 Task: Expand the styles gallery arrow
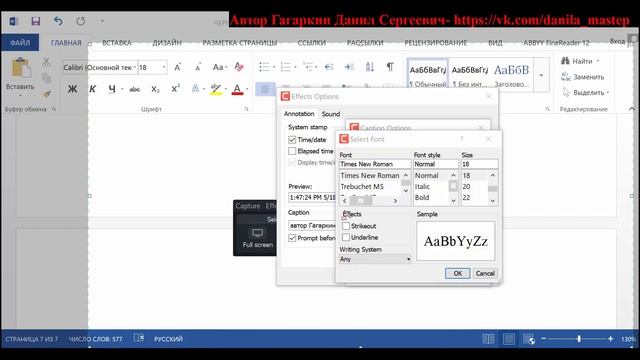tap(541, 75)
